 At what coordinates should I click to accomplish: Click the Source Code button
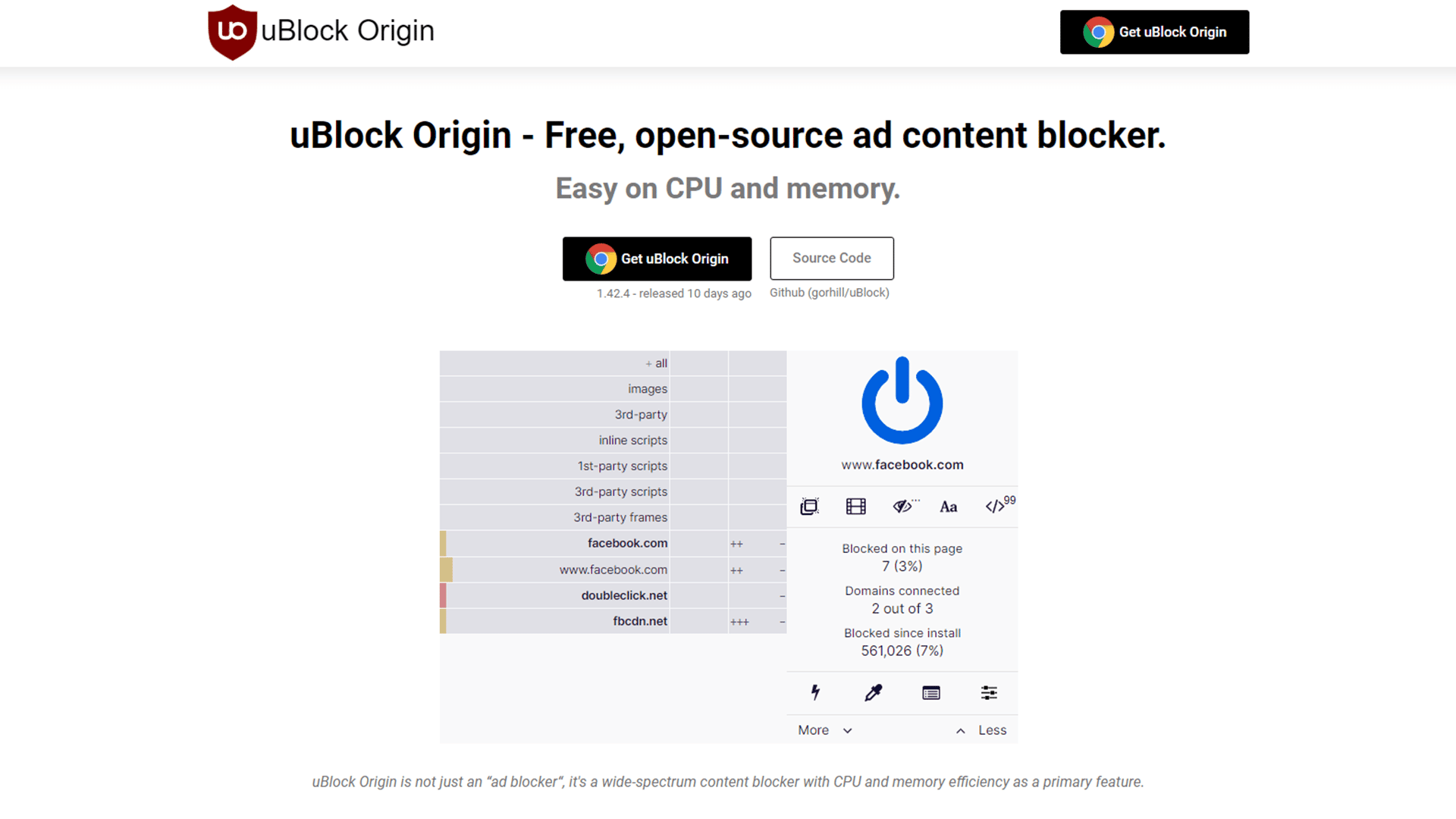coord(832,259)
